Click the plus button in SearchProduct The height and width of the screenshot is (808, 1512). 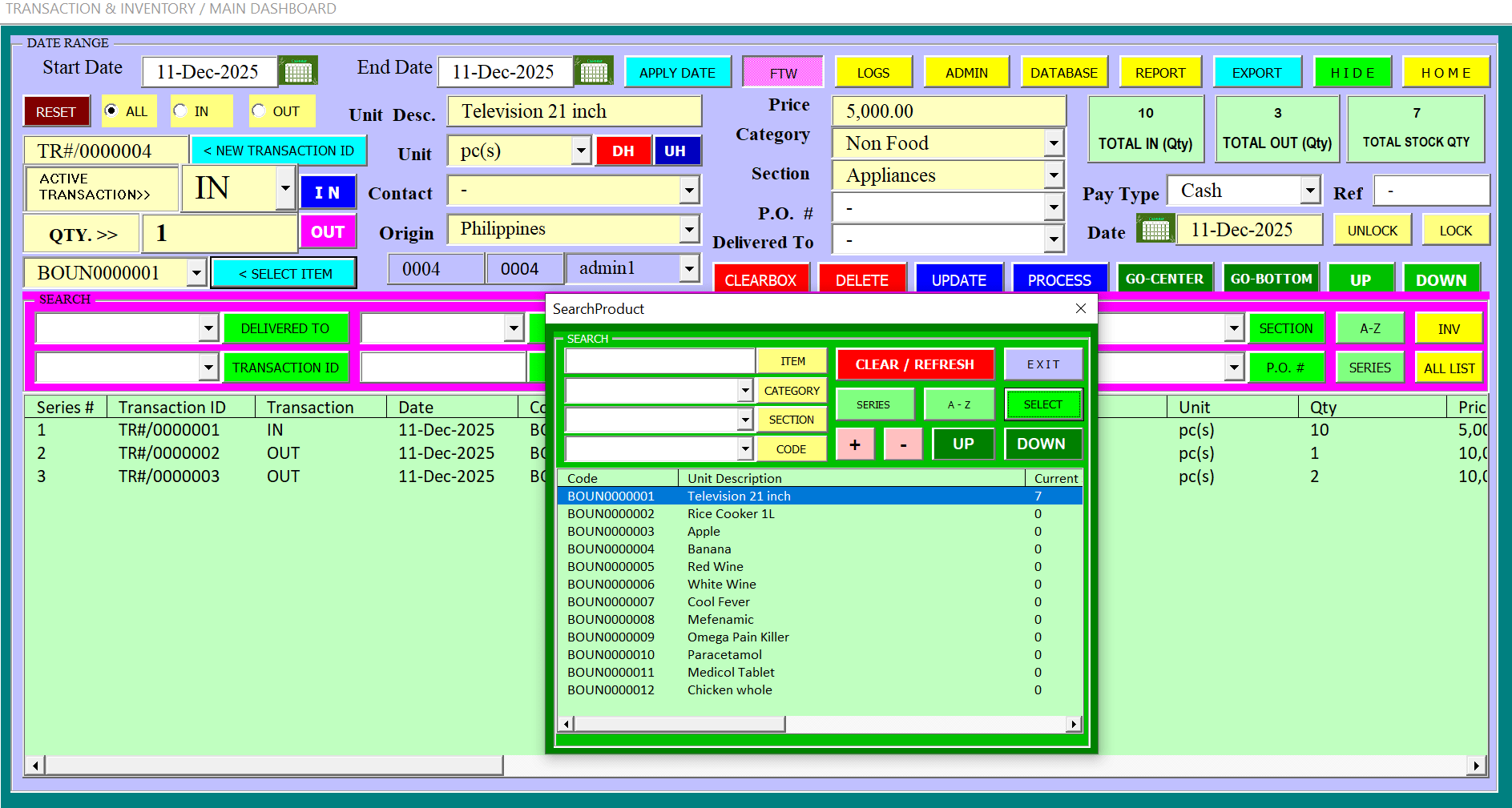coord(855,444)
